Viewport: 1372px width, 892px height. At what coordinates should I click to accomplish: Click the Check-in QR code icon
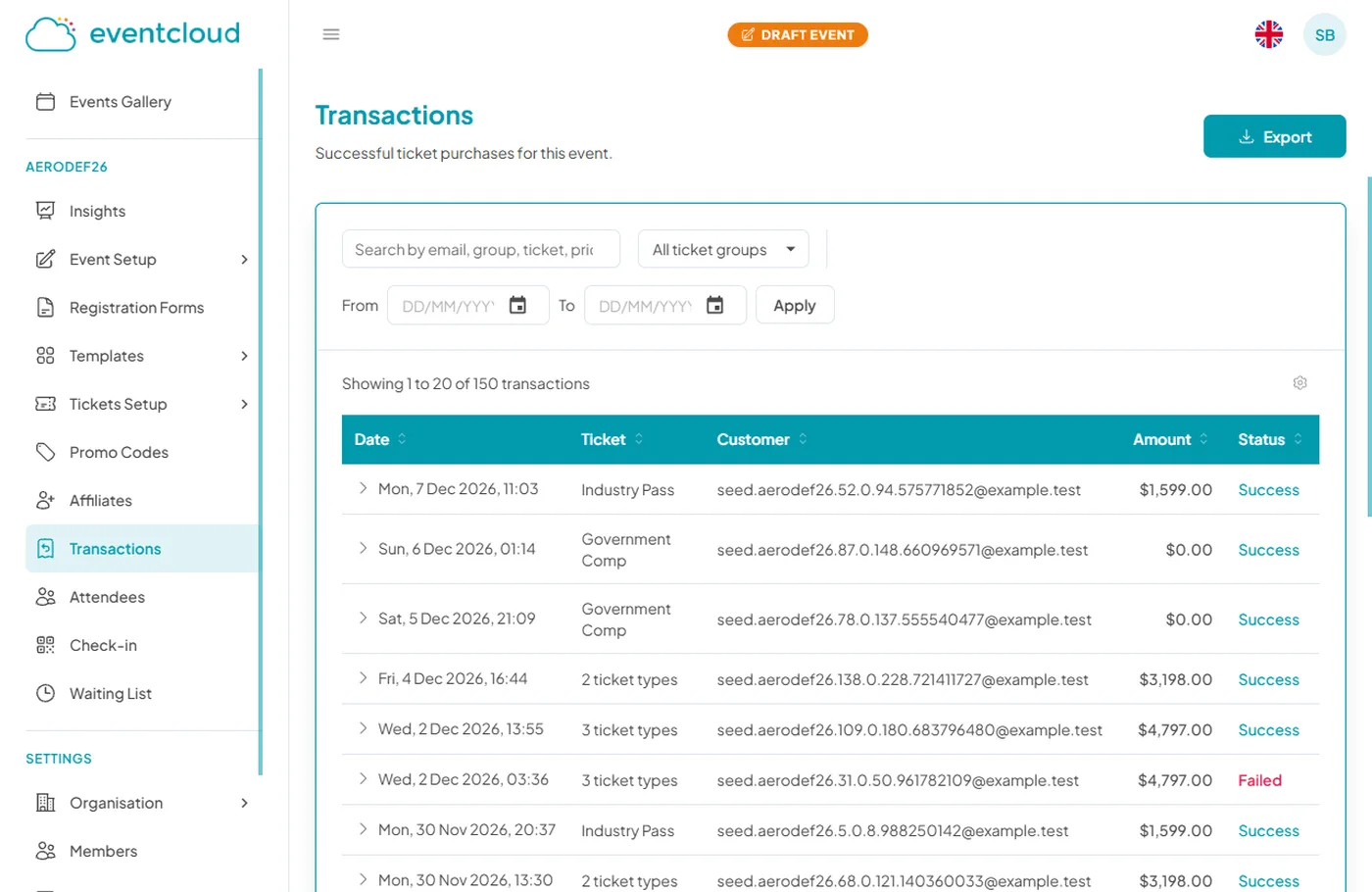[x=45, y=645]
